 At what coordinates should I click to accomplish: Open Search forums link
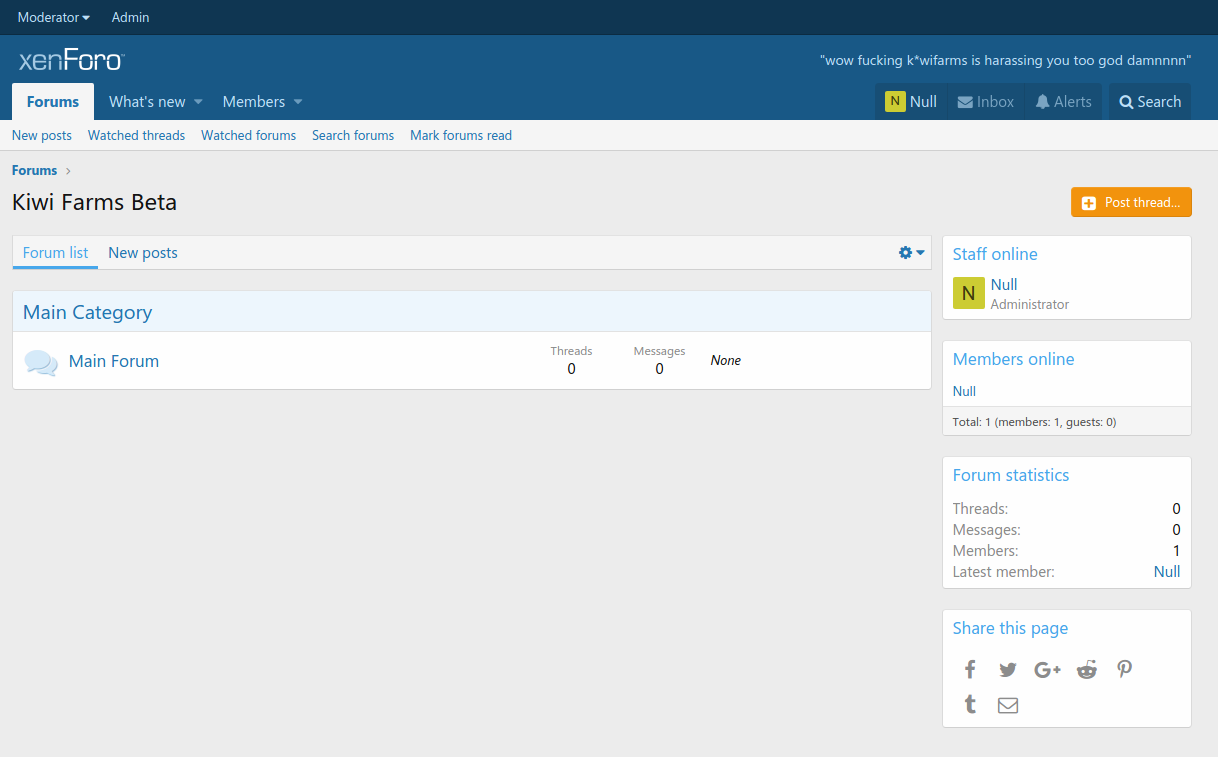pos(353,135)
